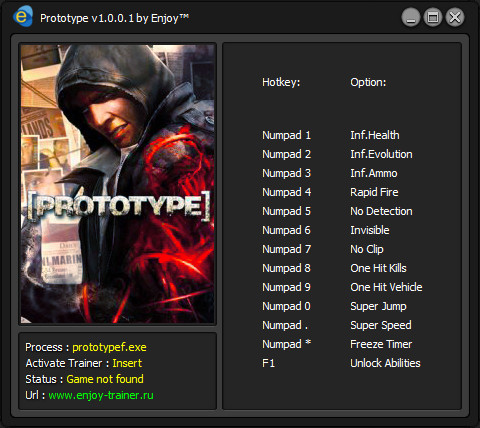Click the 'Numpad 0' hotkey label

click(x=286, y=306)
